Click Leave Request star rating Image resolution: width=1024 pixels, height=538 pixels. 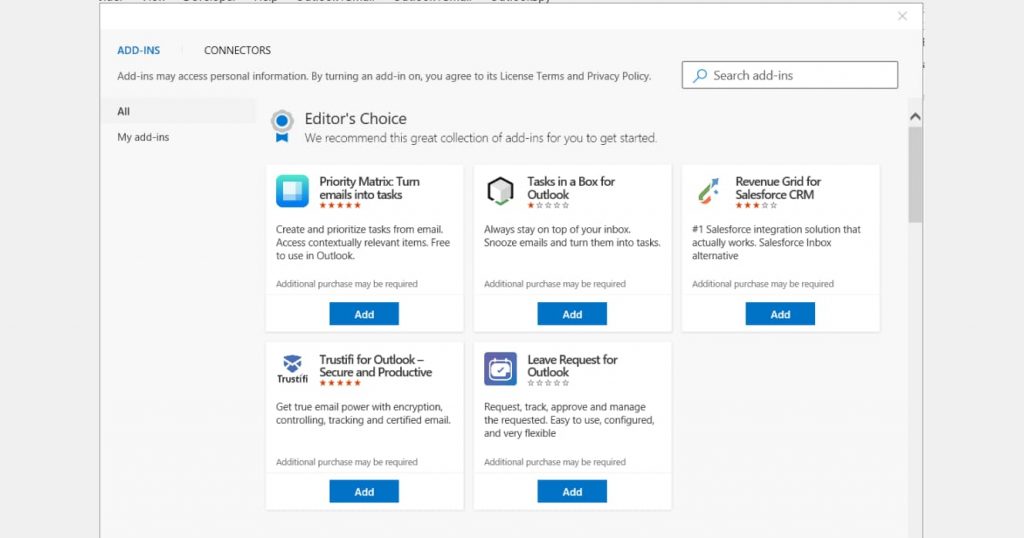tap(548, 383)
